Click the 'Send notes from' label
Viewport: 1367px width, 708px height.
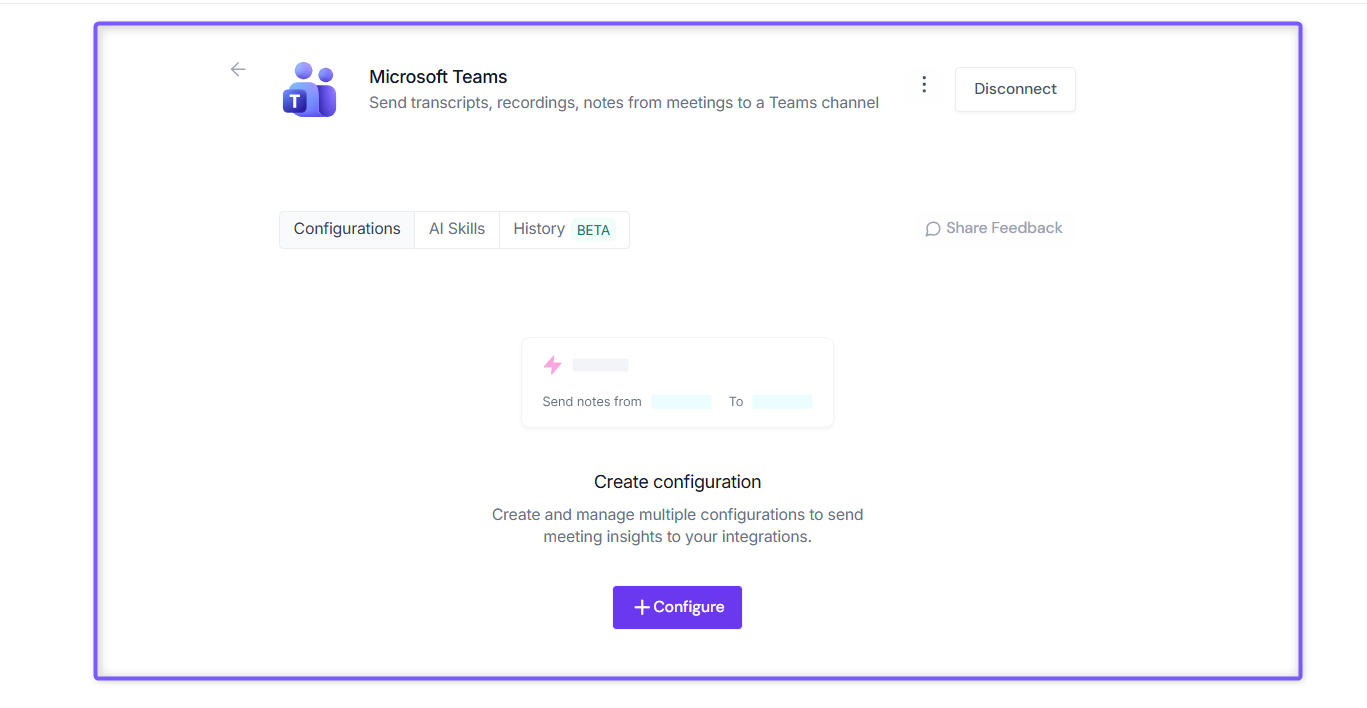(592, 402)
